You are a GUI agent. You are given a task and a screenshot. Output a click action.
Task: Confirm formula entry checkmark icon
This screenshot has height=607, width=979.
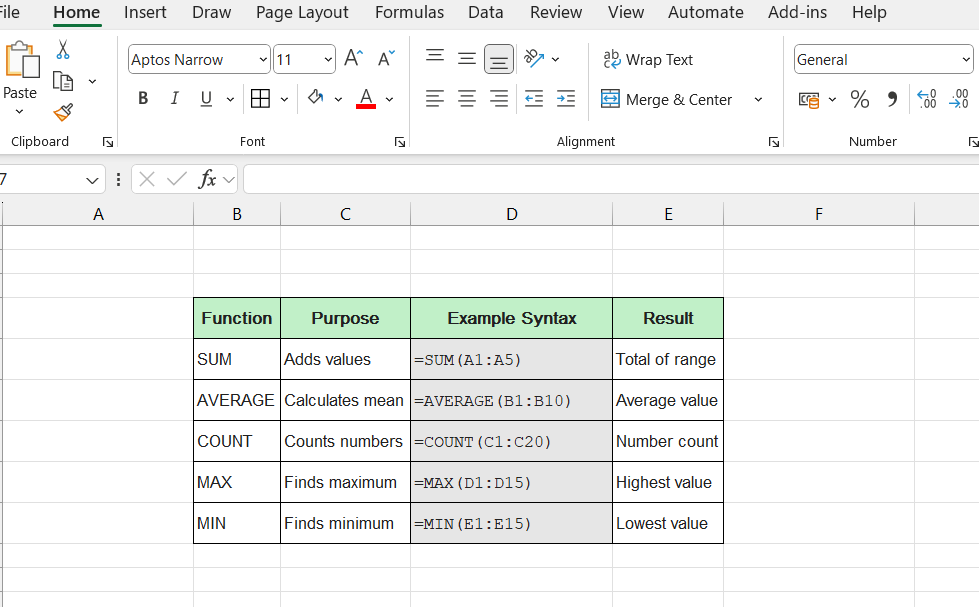coord(177,180)
